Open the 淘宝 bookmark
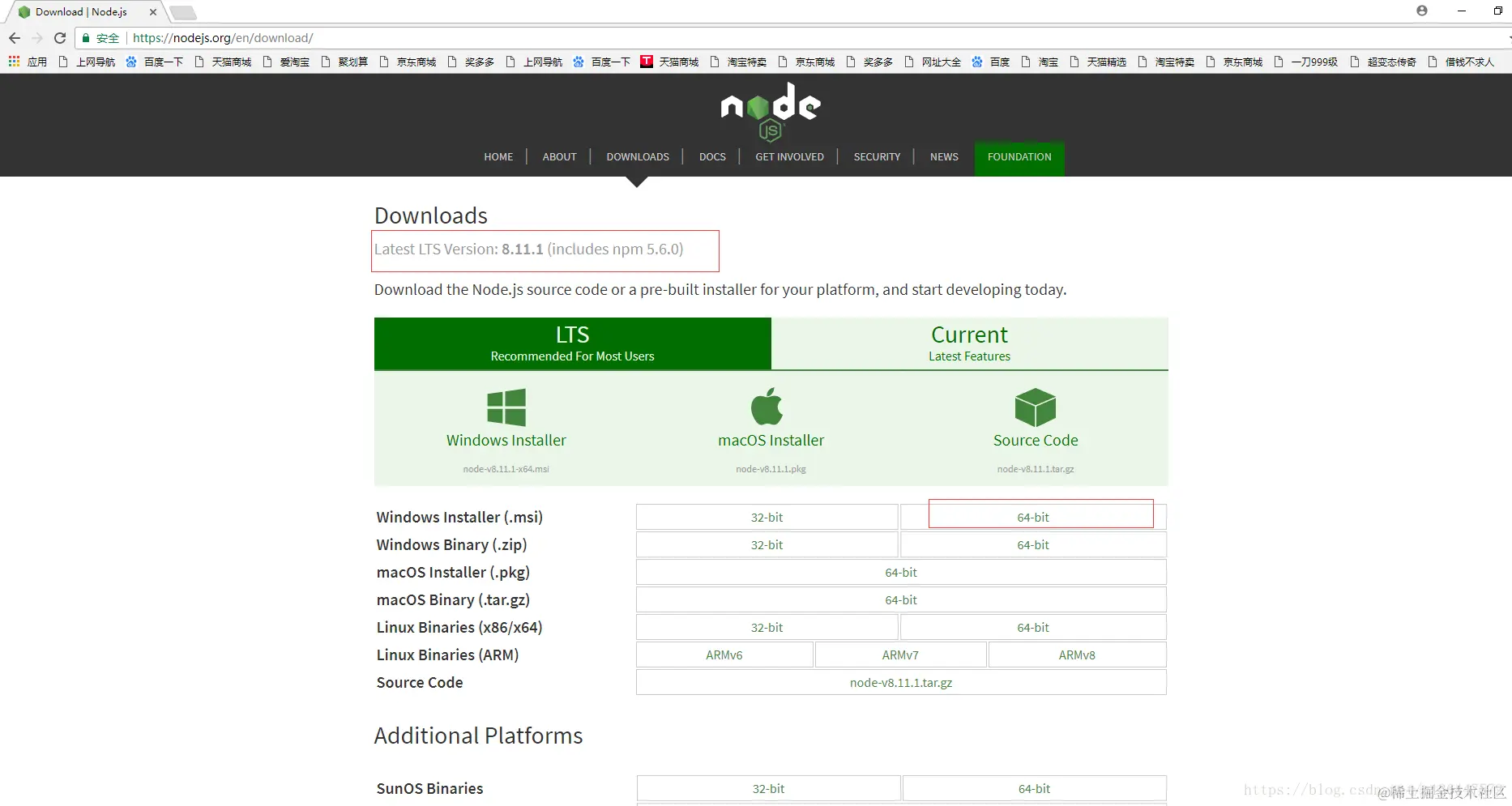This screenshot has width=1512, height=806. pyautogui.click(x=1040, y=62)
